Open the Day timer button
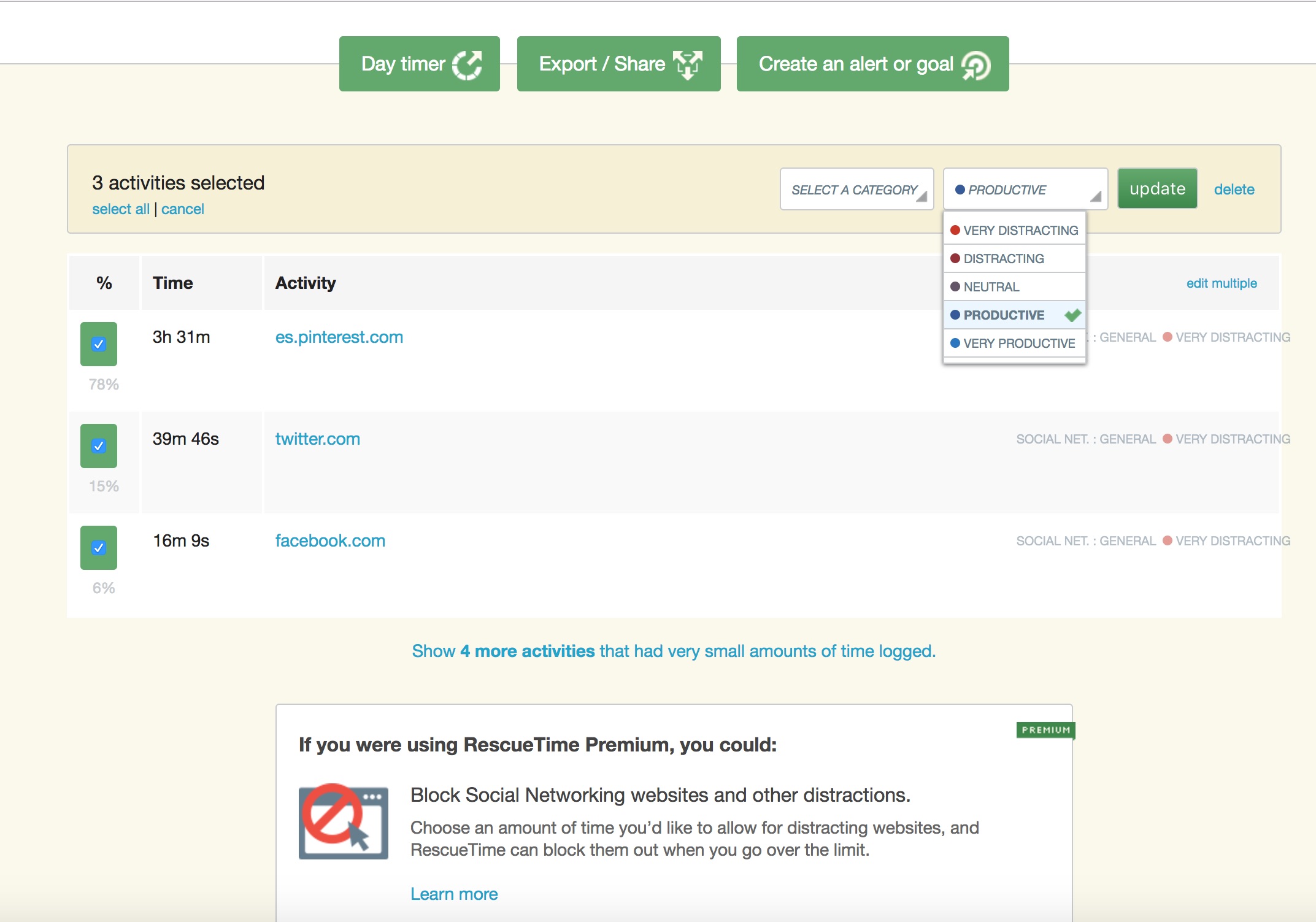 420,64
